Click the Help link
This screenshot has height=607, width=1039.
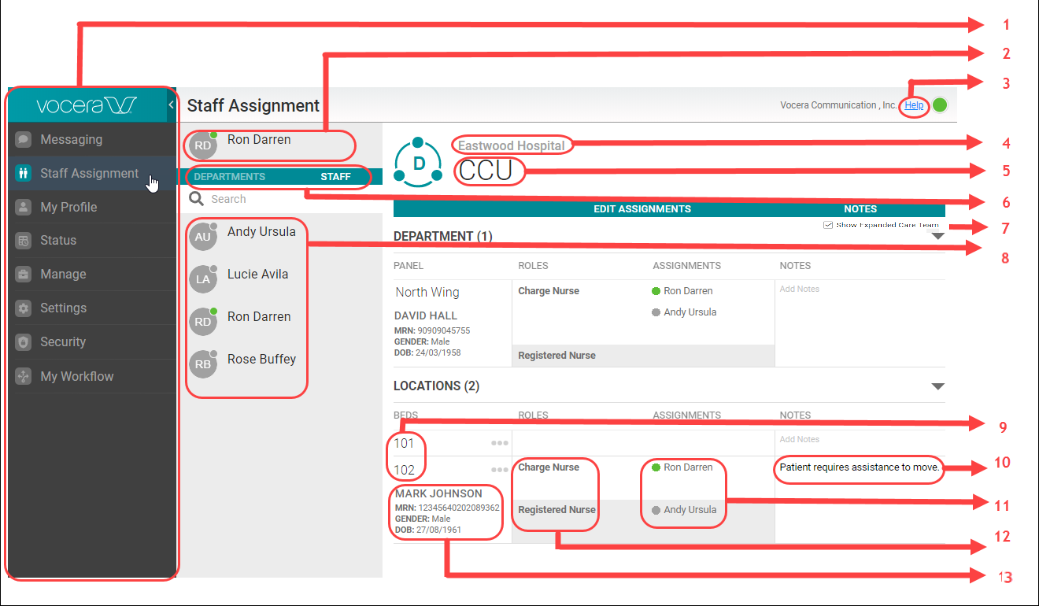point(913,104)
